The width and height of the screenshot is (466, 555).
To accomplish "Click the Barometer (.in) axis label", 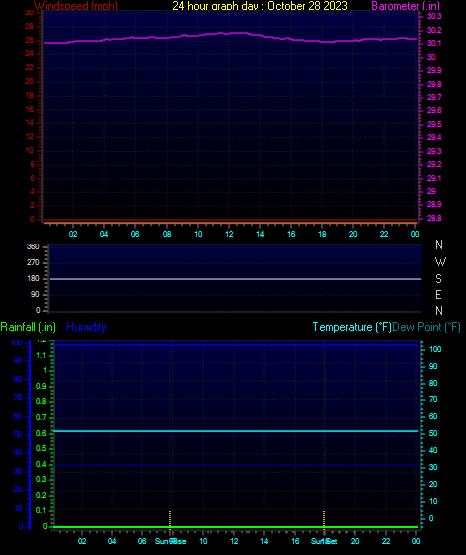I will coord(405,6).
